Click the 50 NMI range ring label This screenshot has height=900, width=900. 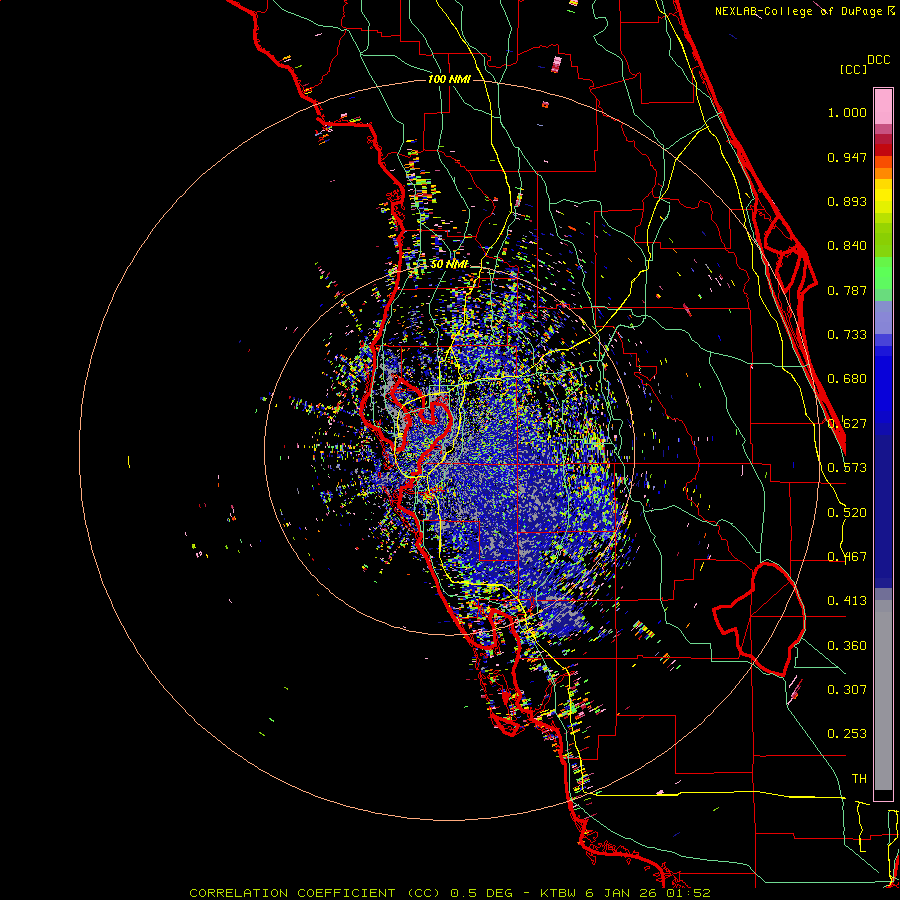(449, 264)
